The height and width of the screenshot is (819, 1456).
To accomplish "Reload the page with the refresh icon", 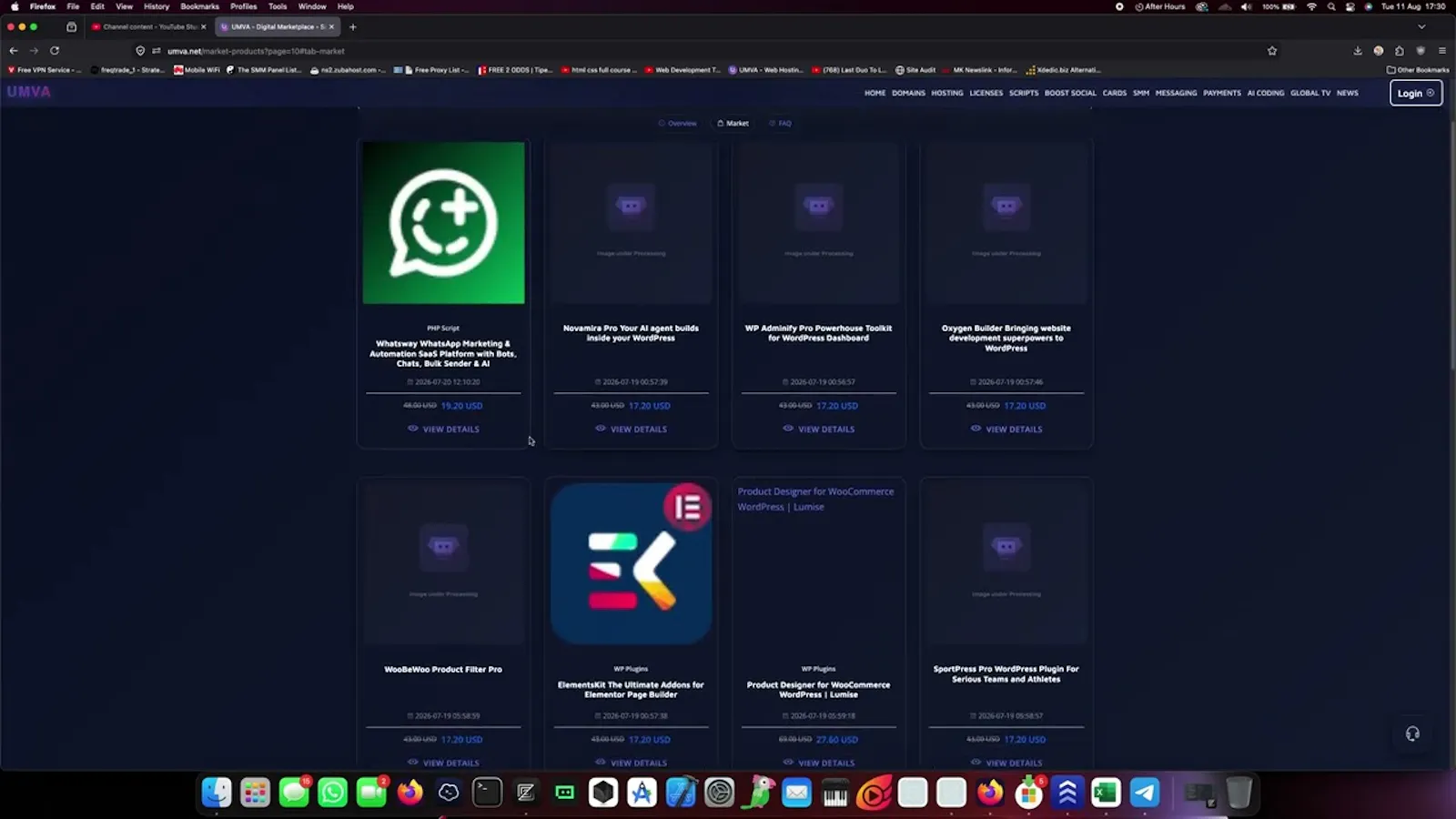I will 55,51.
